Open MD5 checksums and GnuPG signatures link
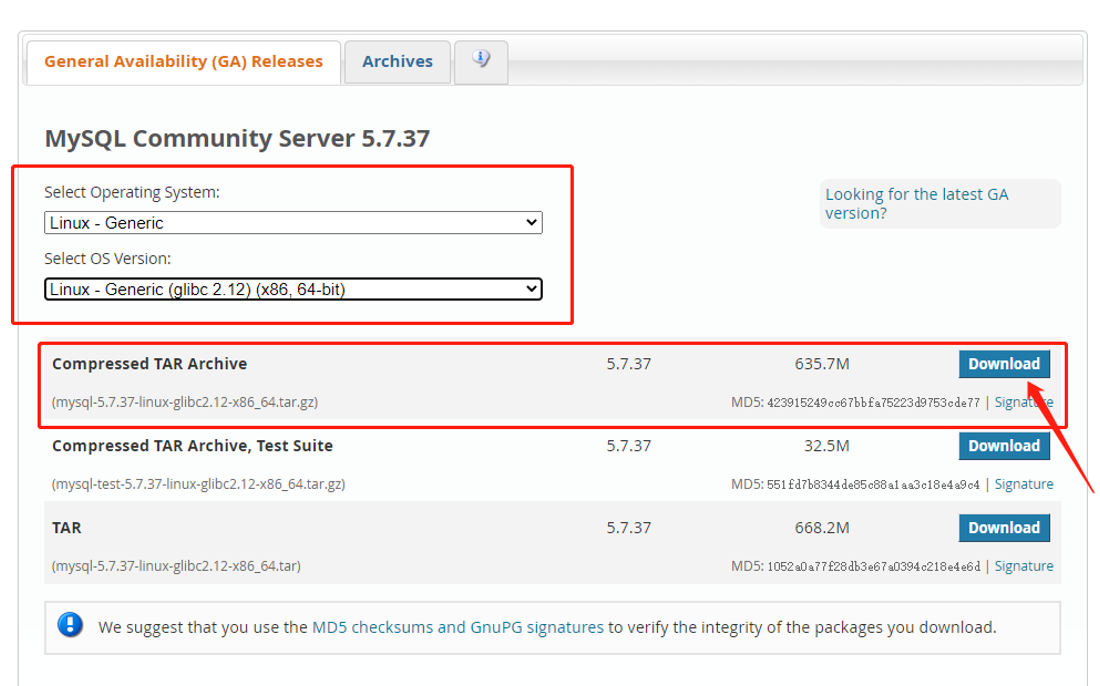The width and height of the screenshot is (1100, 686). click(457, 627)
